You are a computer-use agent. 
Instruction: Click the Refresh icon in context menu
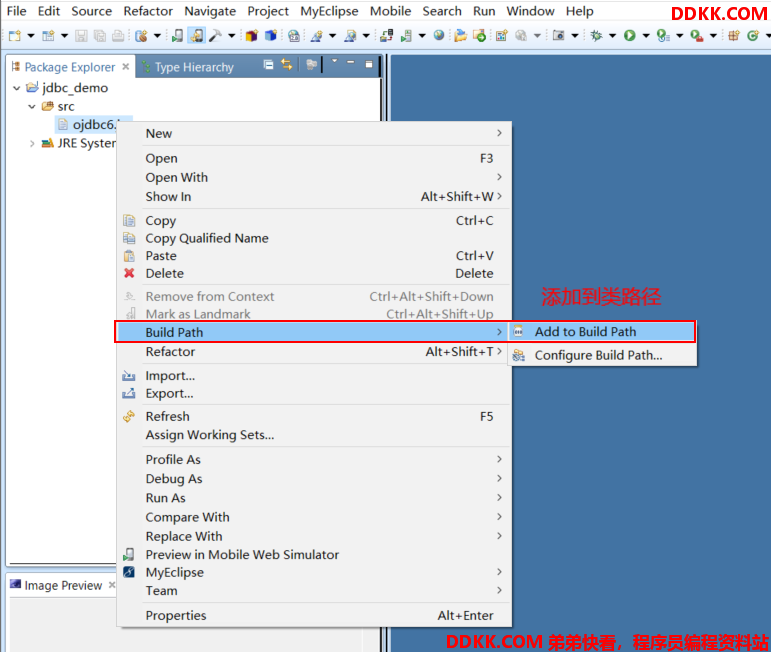pos(129,416)
